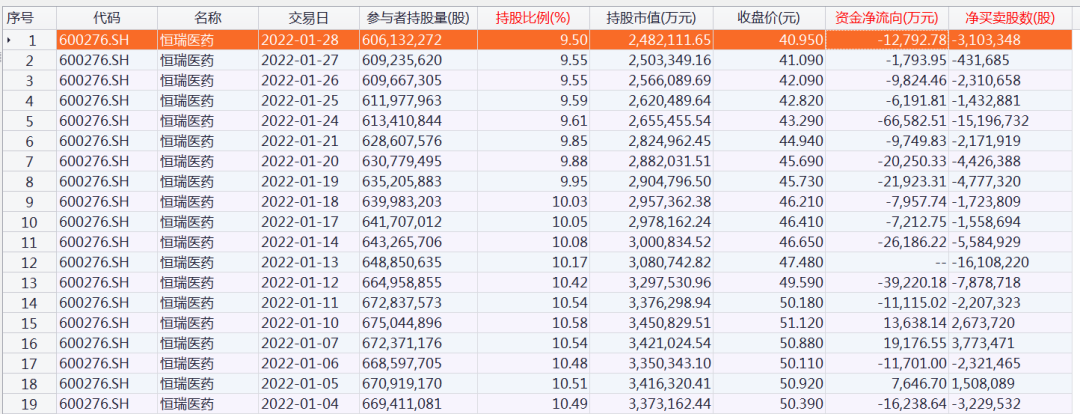Click market value 2,655,455.54
Image resolution: width=1080 pixels, height=414 pixels.
coord(669,121)
